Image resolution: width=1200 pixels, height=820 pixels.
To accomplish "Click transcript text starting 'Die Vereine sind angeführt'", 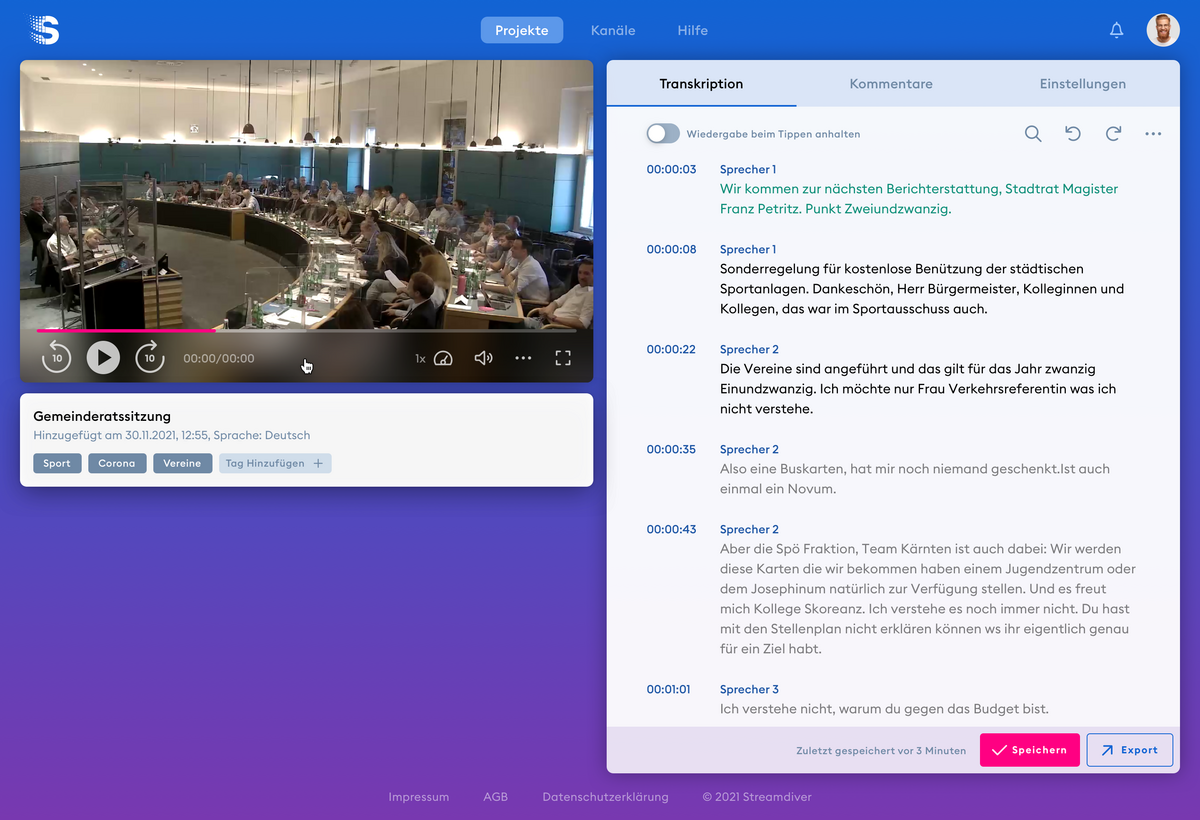I will pos(918,389).
